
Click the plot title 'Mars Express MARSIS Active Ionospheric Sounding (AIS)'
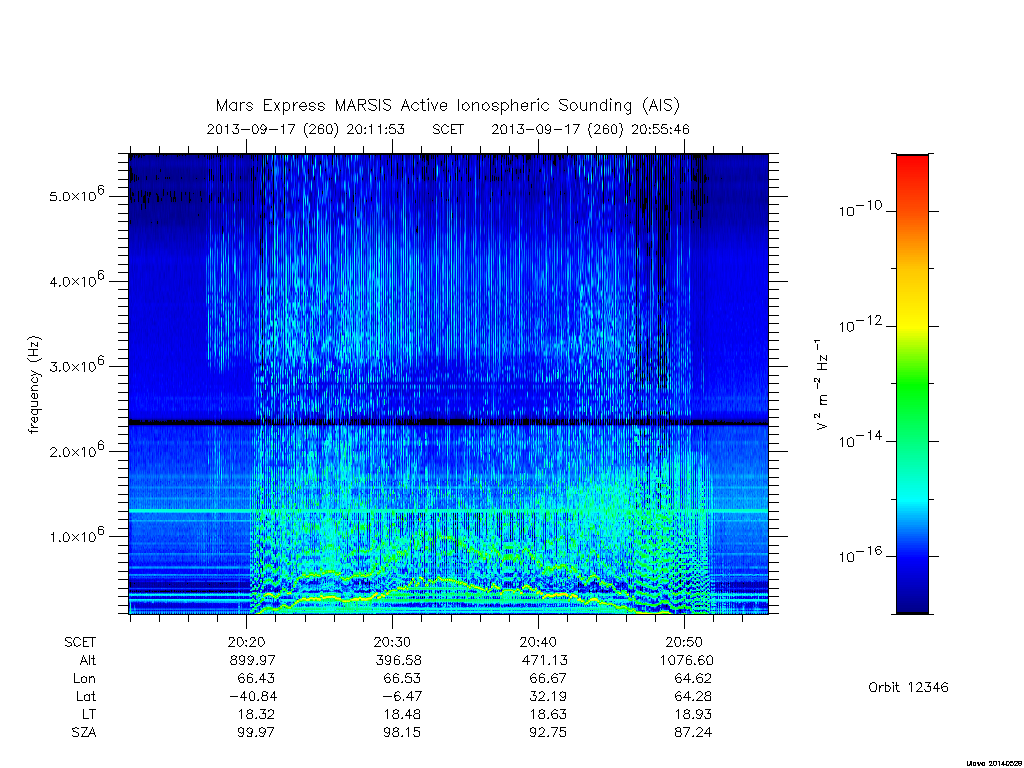pos(447,106)
